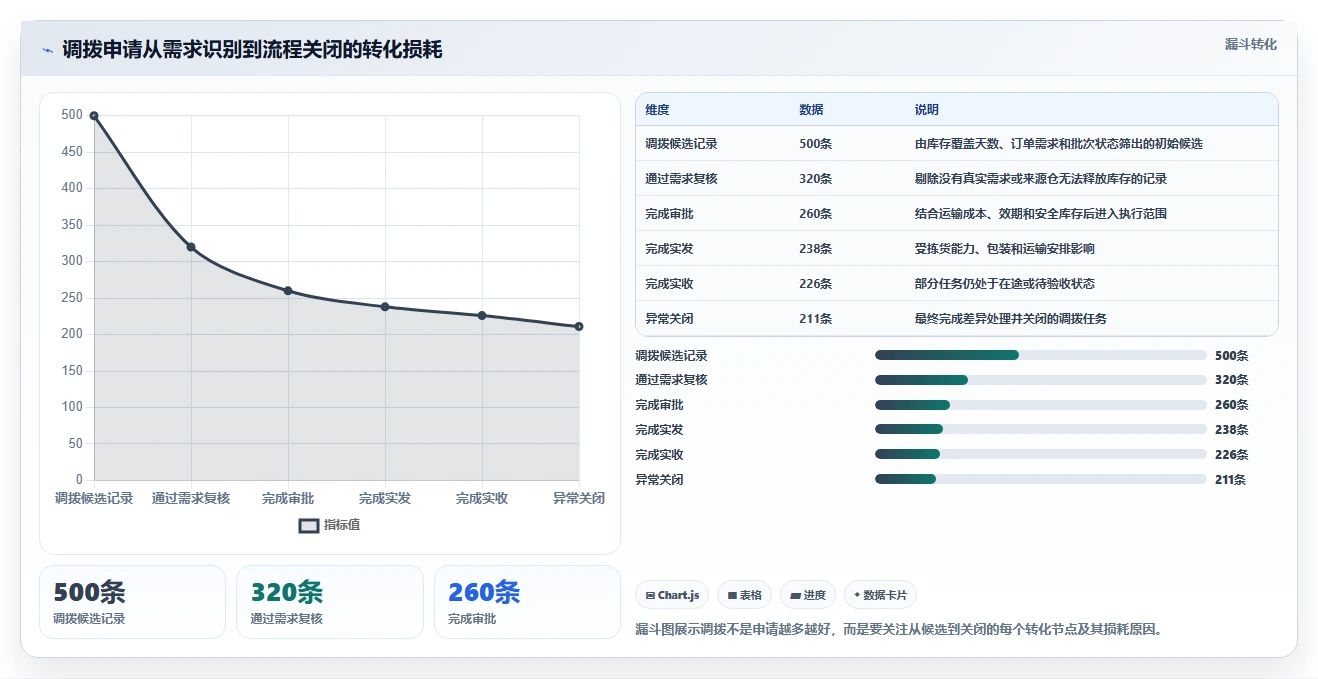Open the 500条 调拨候选记录 data card
The height and width of the screenshot is (679, 1318).
(x=132, y=602)
